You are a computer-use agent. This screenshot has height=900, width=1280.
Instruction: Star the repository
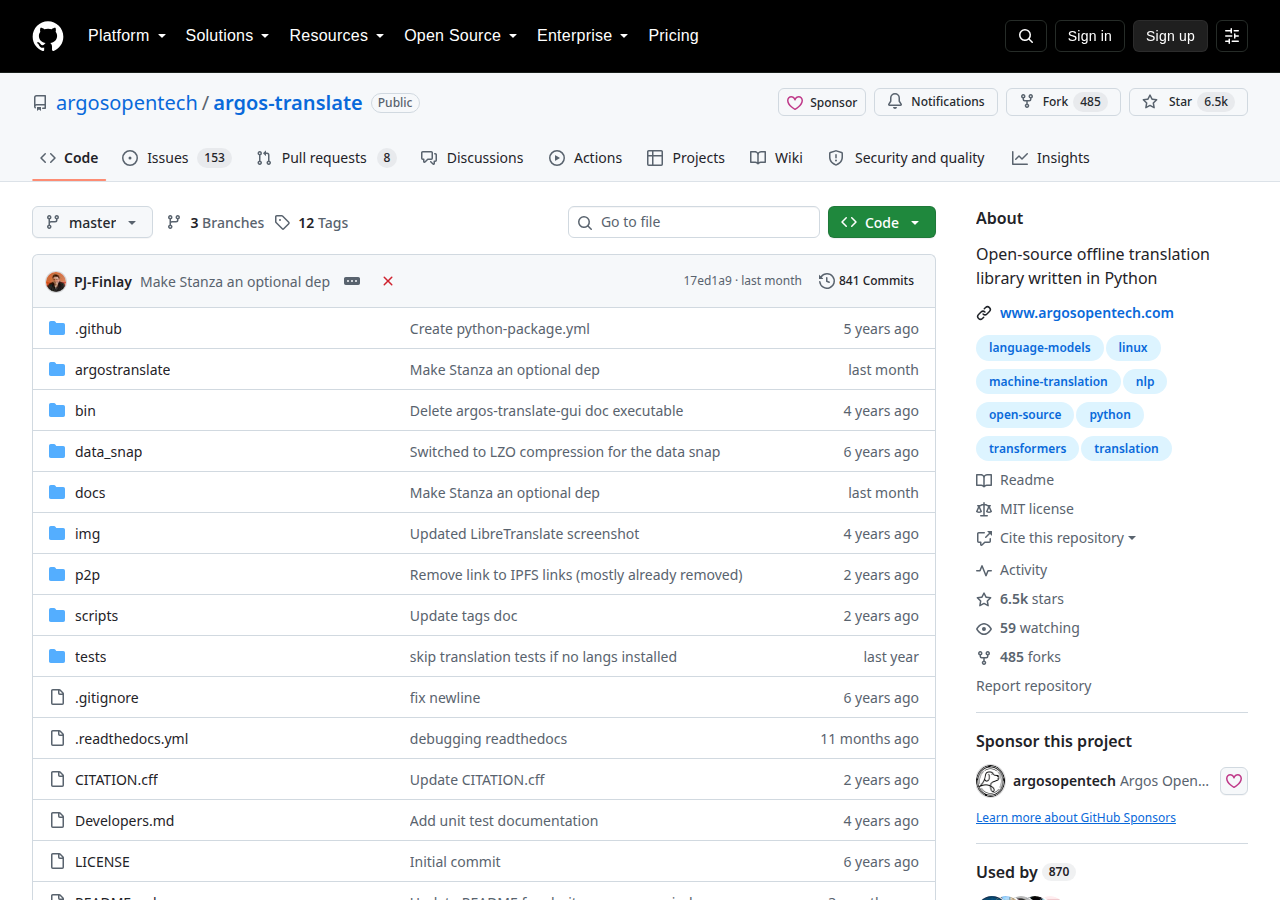coord(1188,102)
